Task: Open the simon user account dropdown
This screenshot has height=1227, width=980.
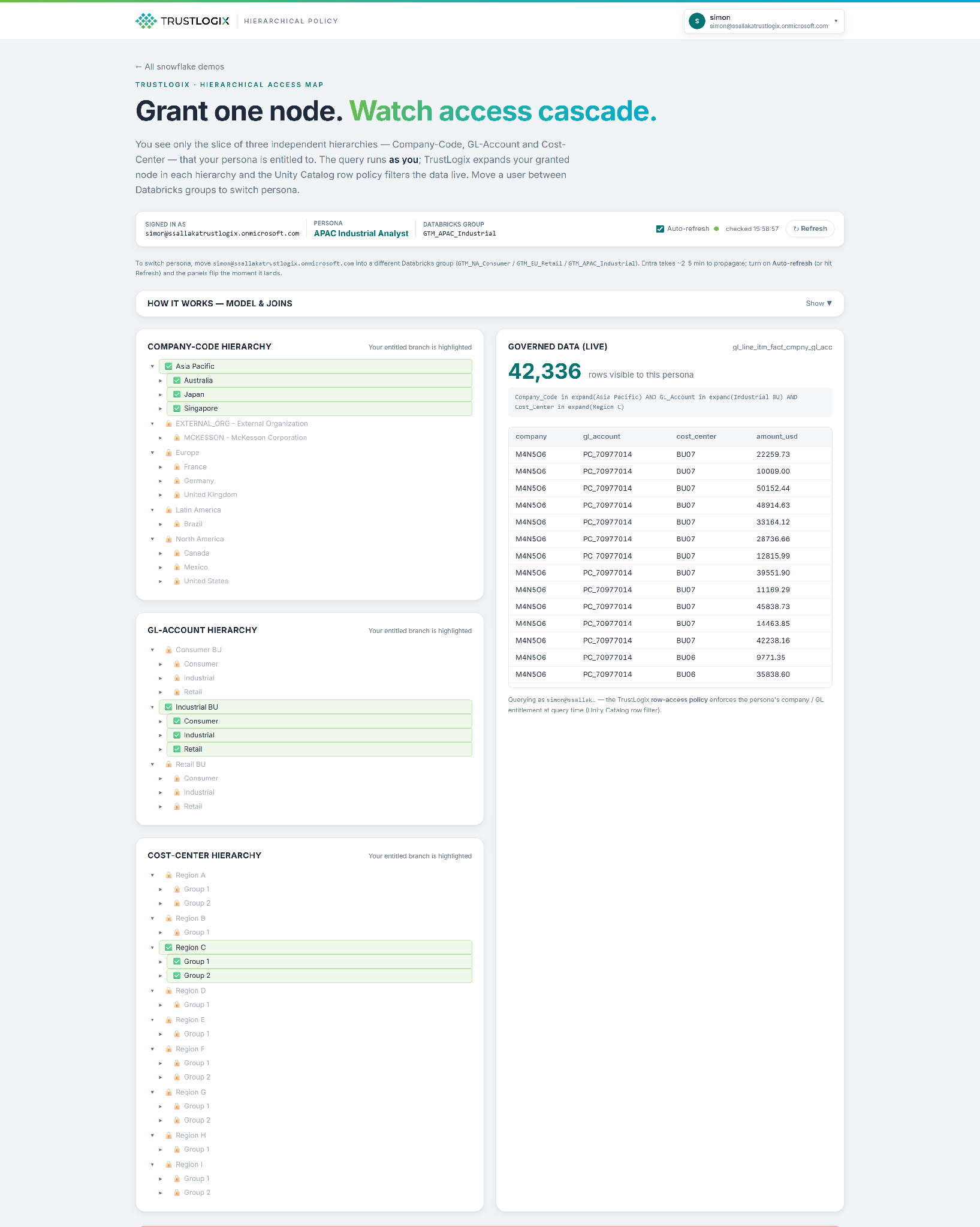Action: pos(764,22)
